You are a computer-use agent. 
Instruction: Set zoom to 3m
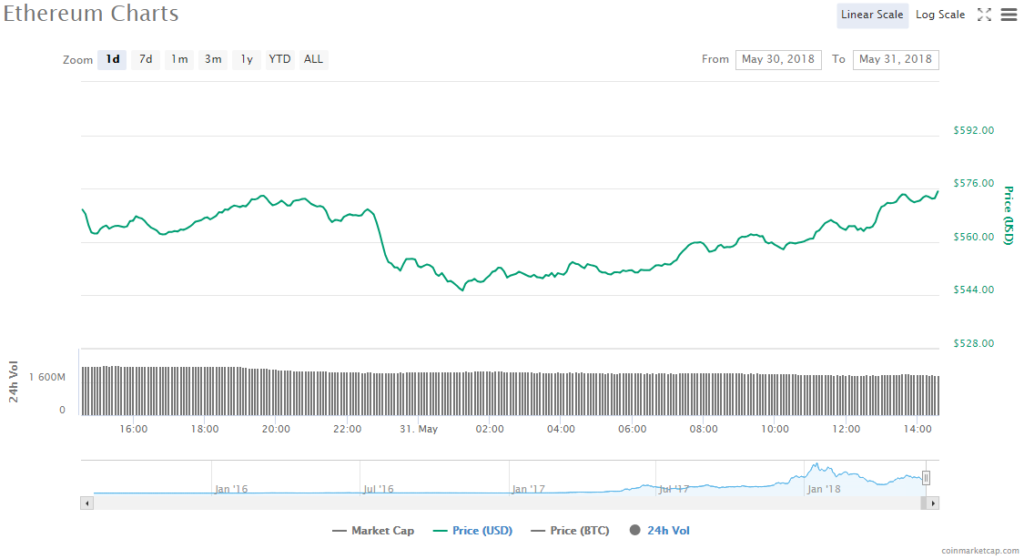click(x=213, y=59)
